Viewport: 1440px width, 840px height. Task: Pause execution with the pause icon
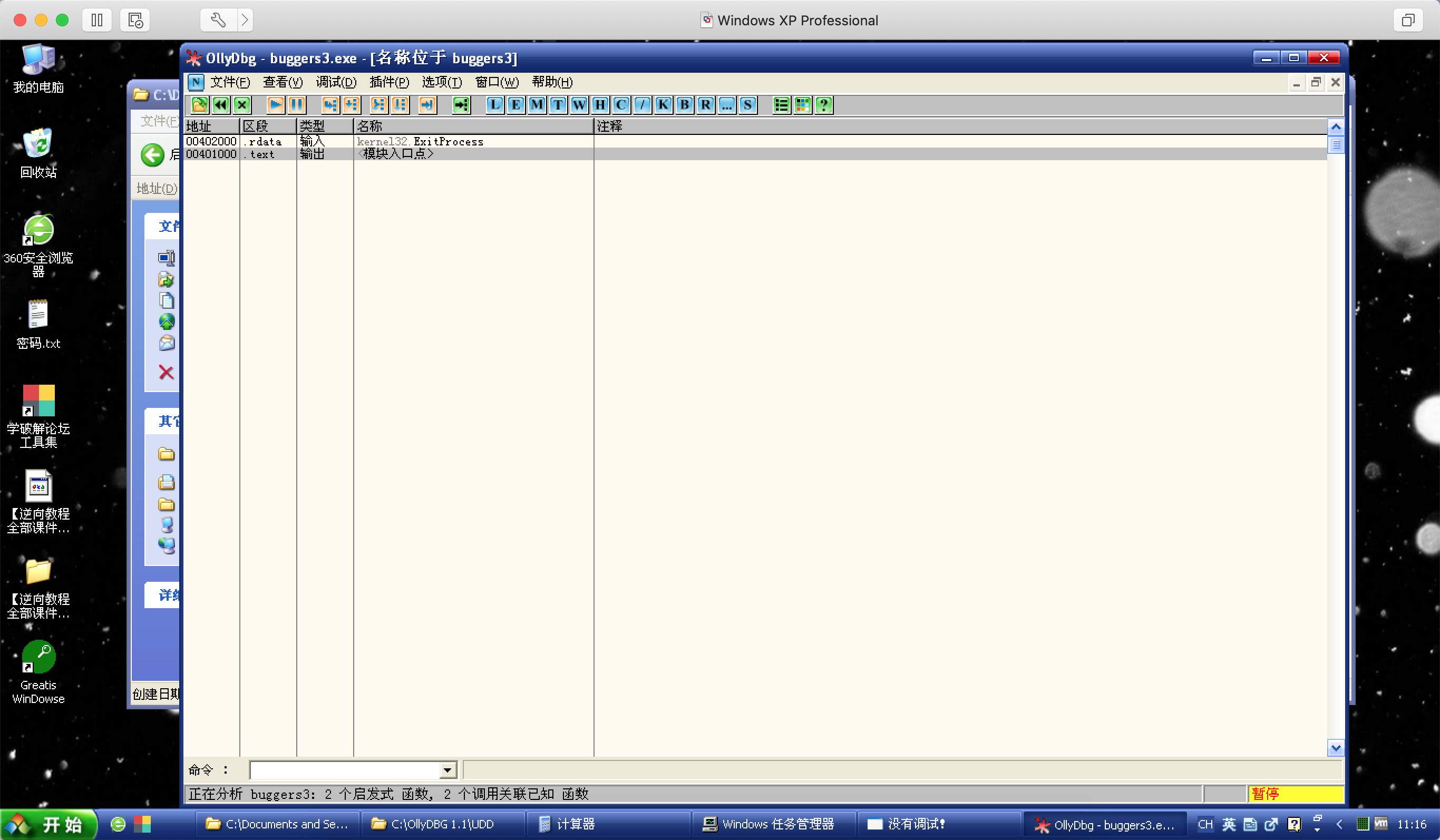pos(297,104)
